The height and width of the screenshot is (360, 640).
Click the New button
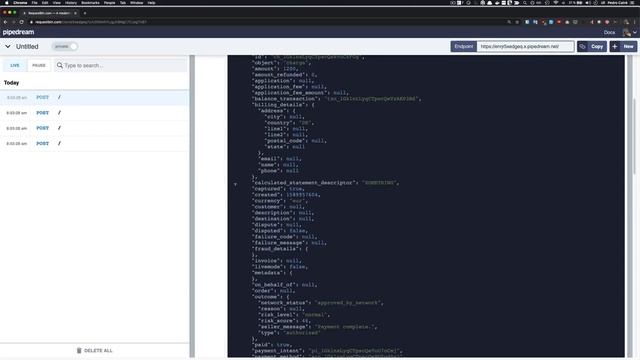pyautogui.click(x=623, y=47)
